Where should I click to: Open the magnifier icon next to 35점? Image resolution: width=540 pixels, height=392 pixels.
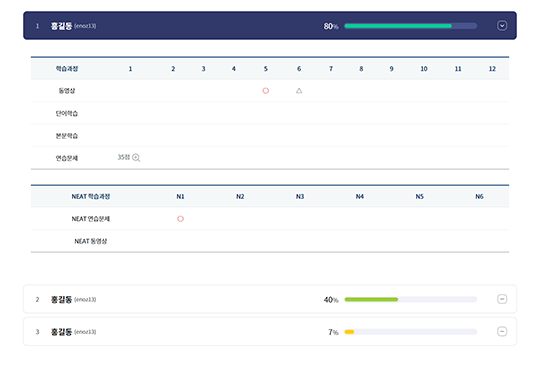136,158
